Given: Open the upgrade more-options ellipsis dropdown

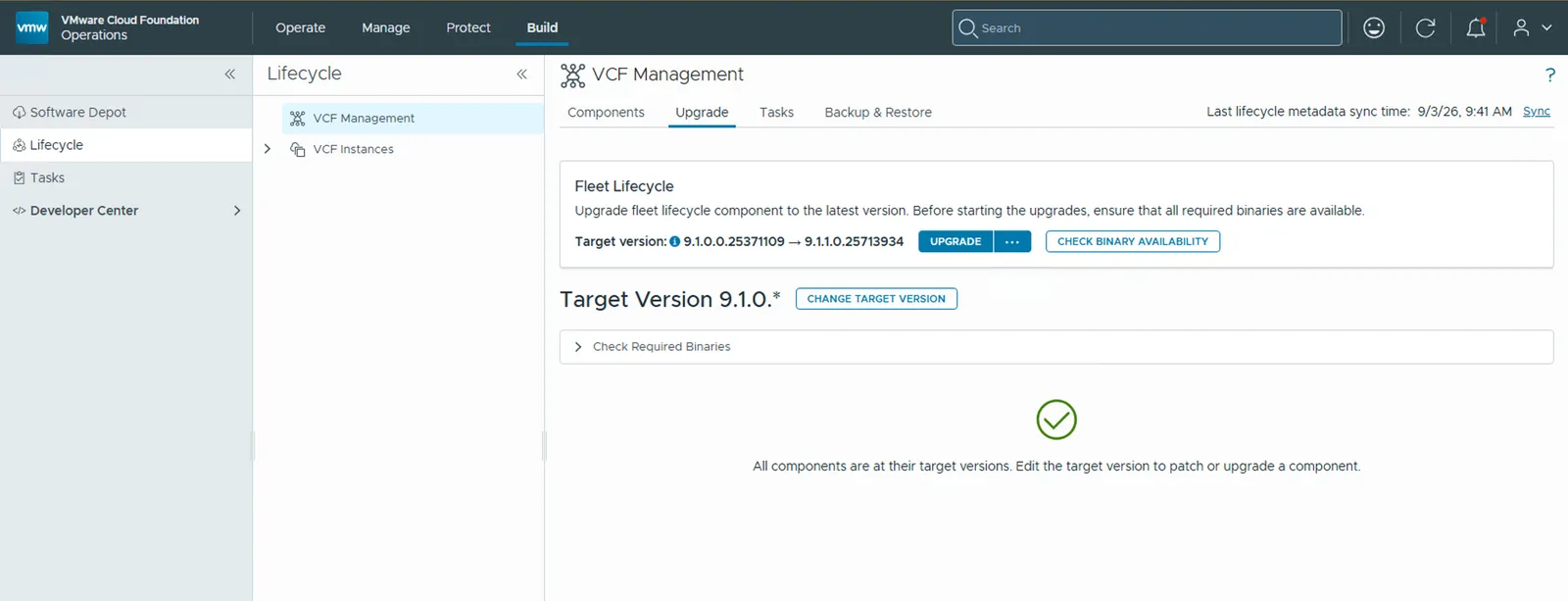Looking at the screenshot, I should (1012, 241).
